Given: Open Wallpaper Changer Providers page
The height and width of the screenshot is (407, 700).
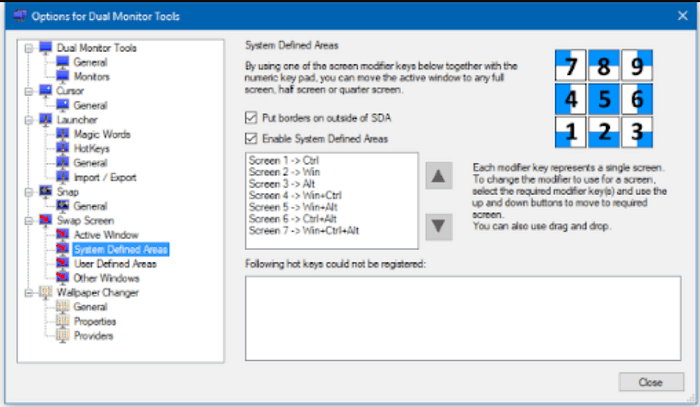Looking at the screenshot, I should click(x=93, y=336).
